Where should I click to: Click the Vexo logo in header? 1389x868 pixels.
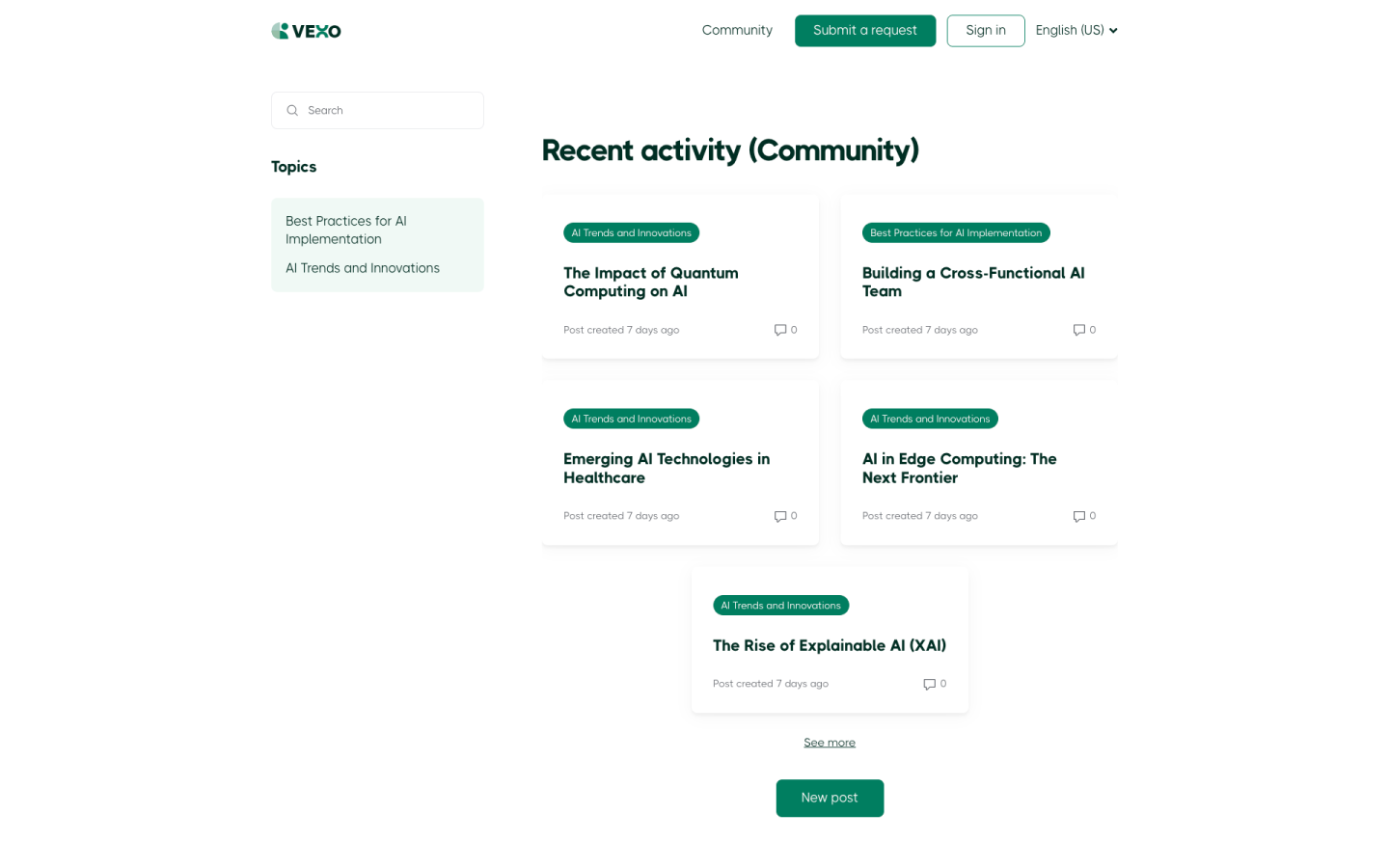point(306,31)
